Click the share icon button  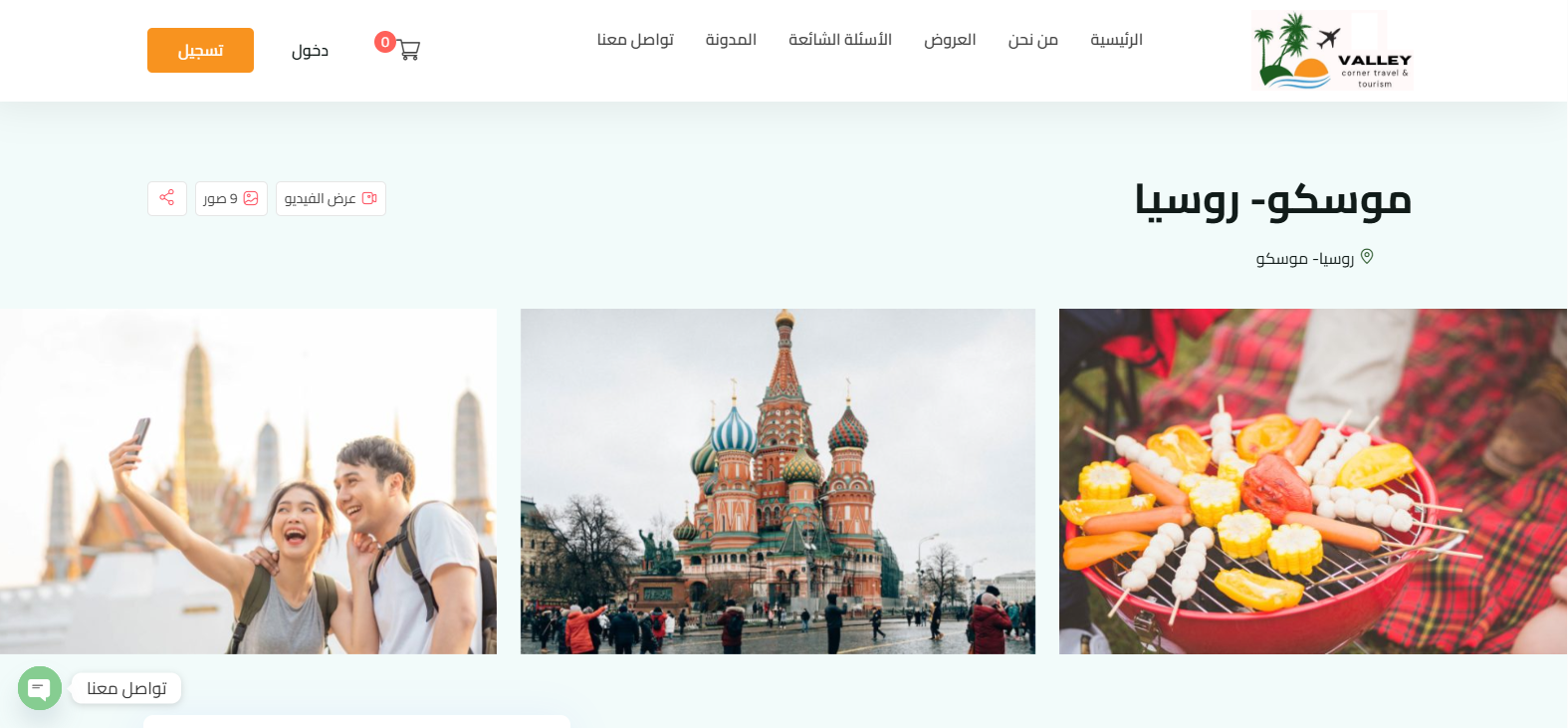tap(167, 198)
